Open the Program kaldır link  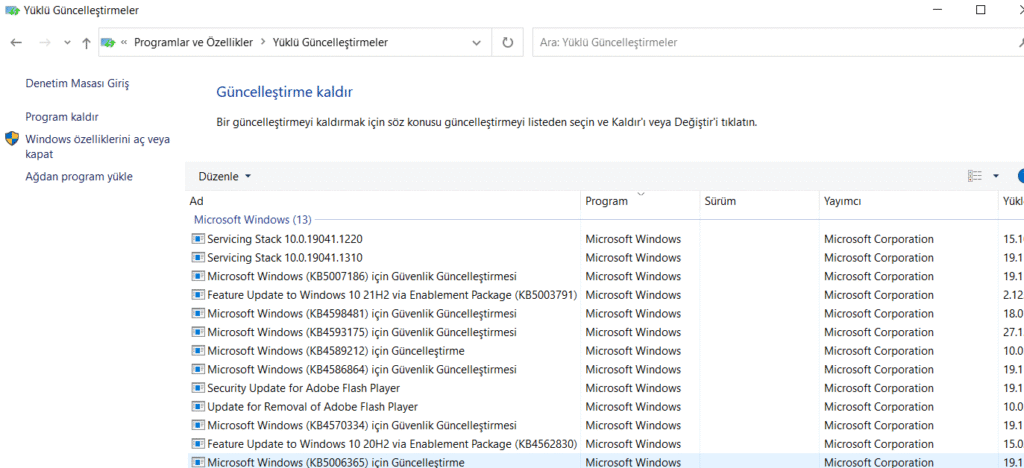point(62,117)
